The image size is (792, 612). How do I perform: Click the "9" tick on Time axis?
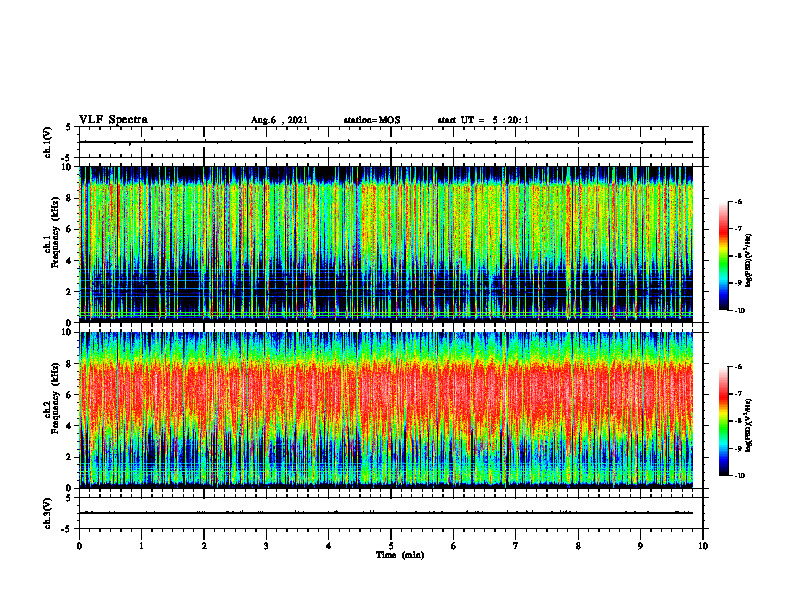pos(640,545)
